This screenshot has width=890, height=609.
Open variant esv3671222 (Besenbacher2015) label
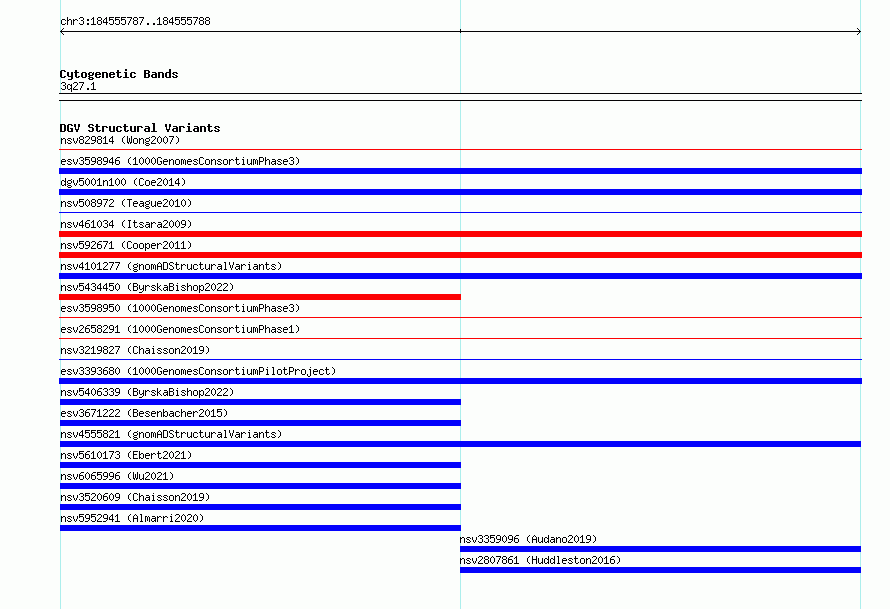(x=144, y=413)
